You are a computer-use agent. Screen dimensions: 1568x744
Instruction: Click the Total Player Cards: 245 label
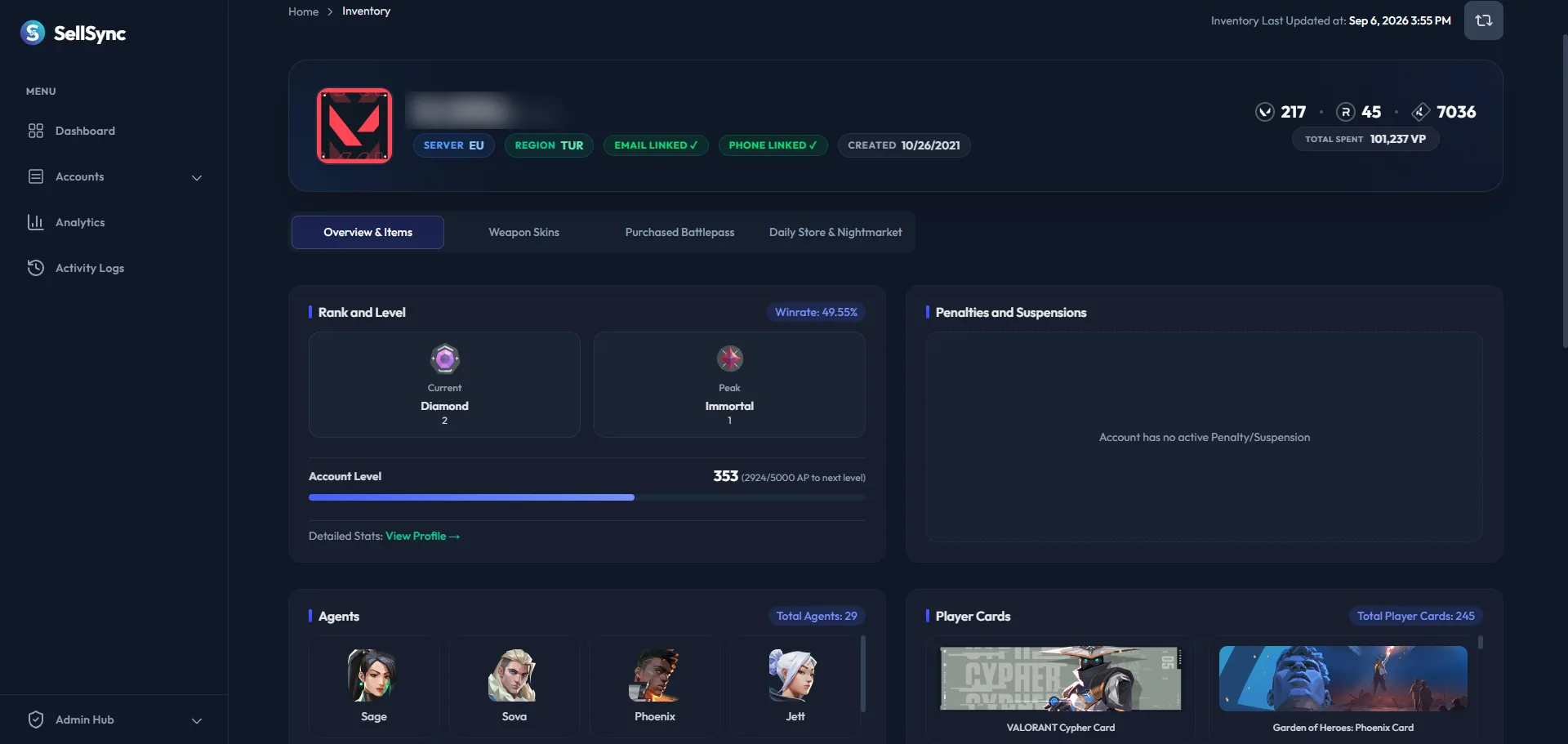[1416, 616]
